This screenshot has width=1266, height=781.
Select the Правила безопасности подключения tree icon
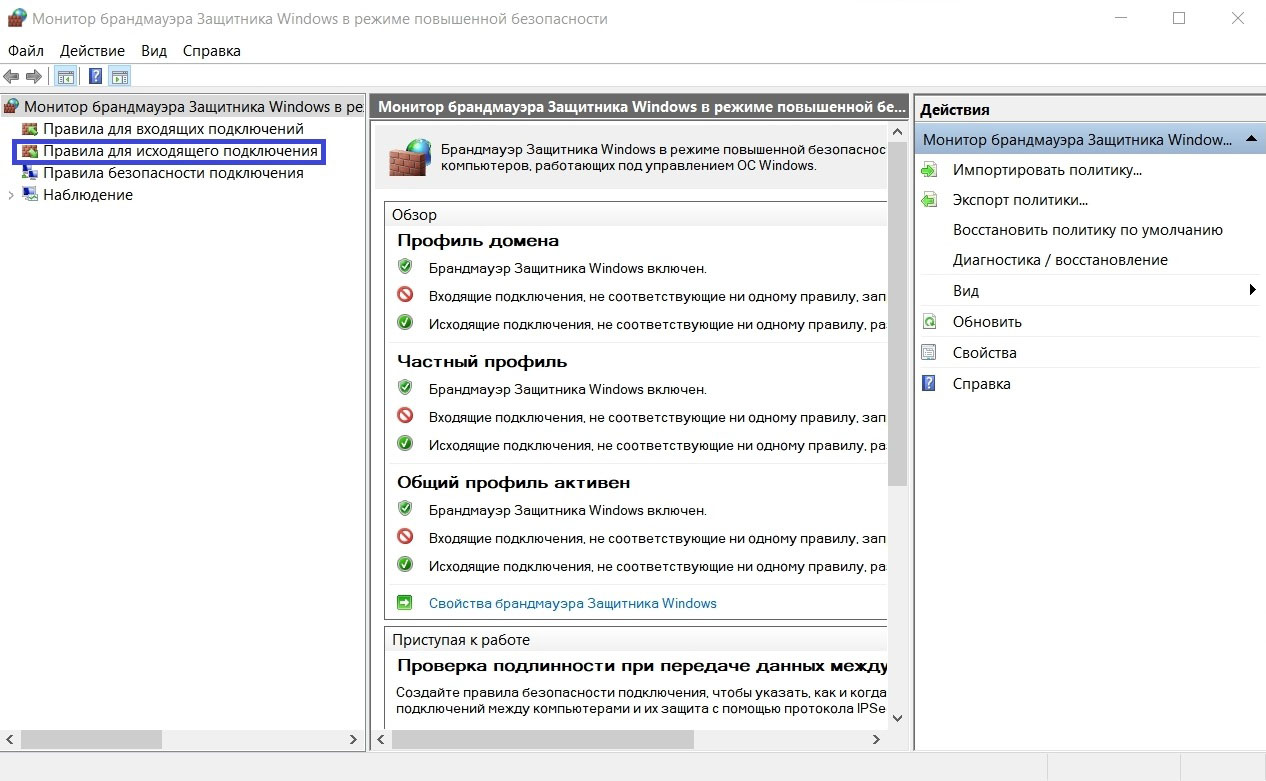pos(30,173)
